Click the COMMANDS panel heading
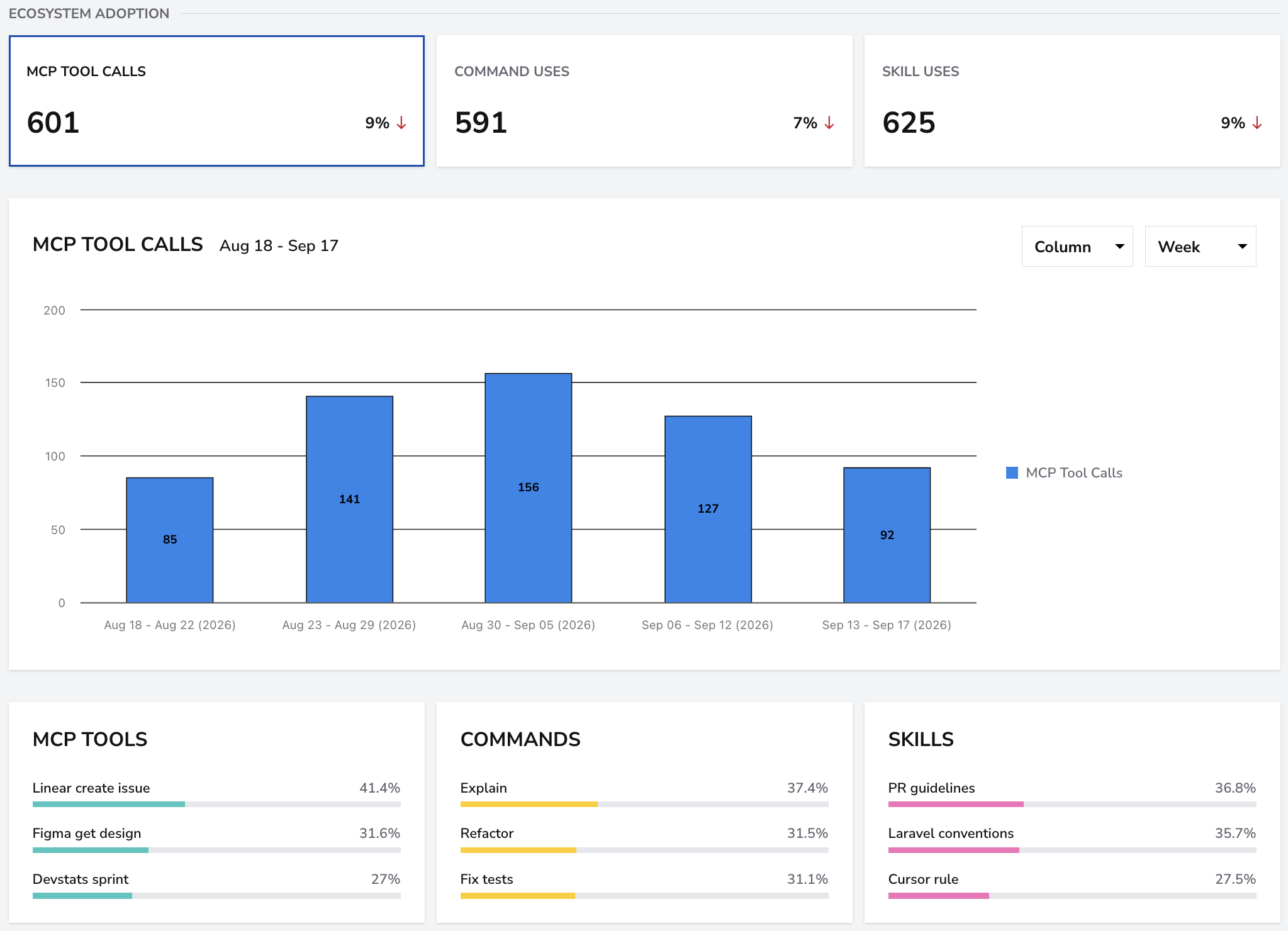 point(520,740)
